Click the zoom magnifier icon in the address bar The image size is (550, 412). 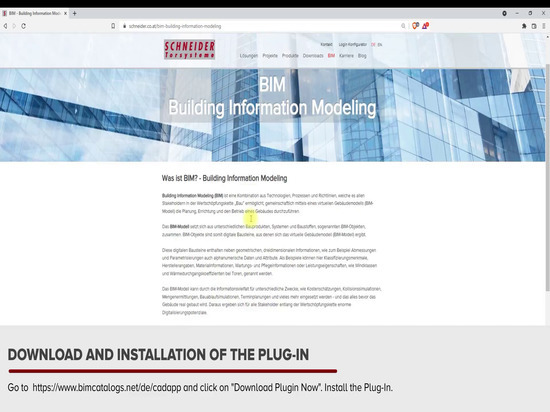click(403, 26)
